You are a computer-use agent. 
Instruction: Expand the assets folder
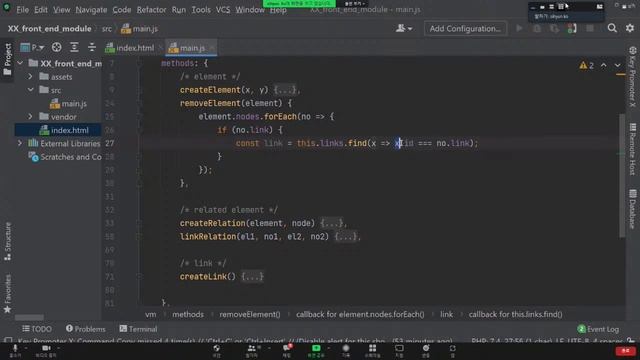click(x=30, y=76)
